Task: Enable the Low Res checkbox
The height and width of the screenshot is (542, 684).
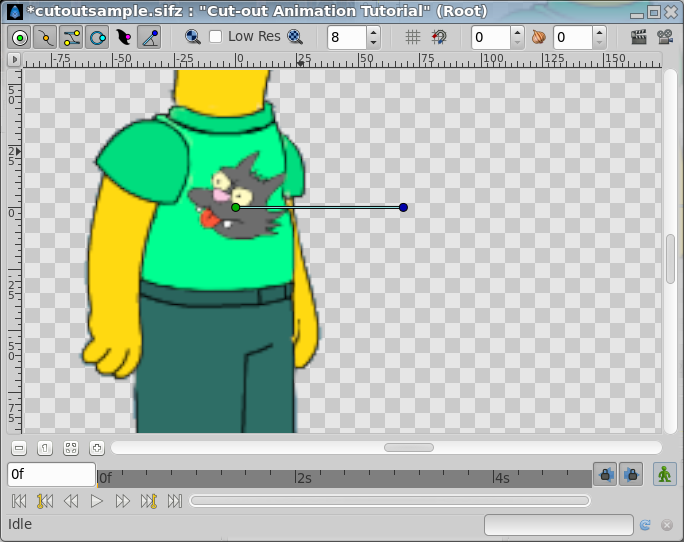Action: [x=215, y=37]
